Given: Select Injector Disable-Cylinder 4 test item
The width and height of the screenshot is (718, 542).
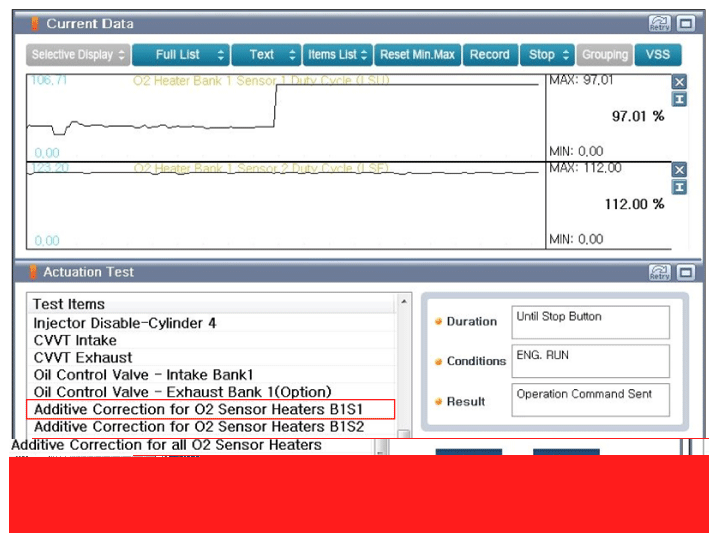Looking at the screenshot, I should [x=125, y=323].
